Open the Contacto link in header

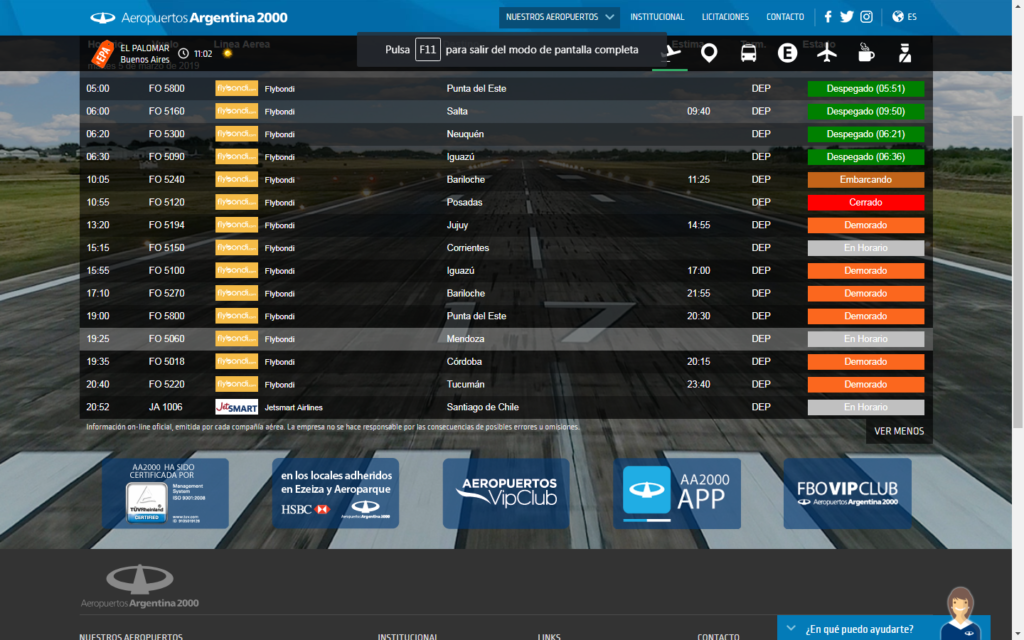pos(785,17)
